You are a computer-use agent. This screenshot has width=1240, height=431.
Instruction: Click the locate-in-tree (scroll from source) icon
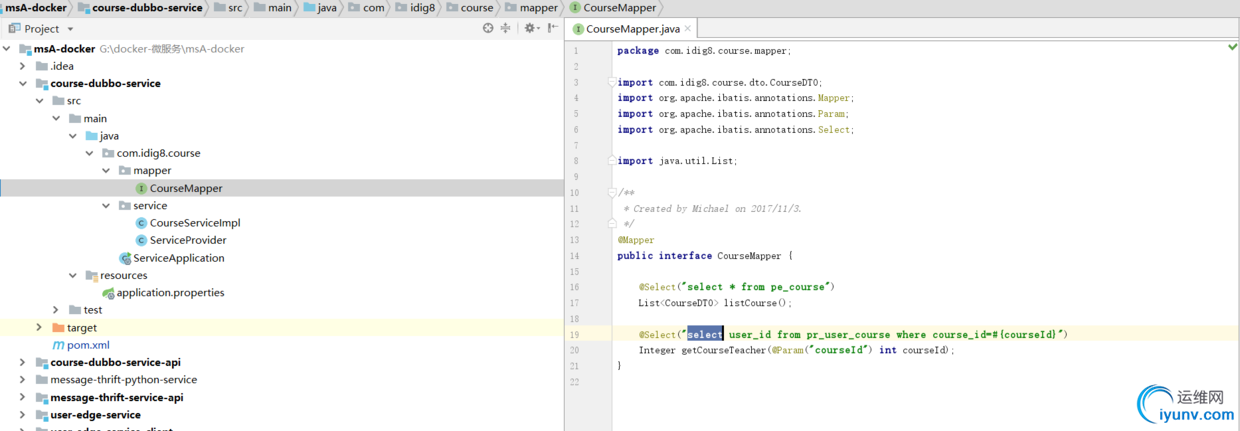[488, 29]
